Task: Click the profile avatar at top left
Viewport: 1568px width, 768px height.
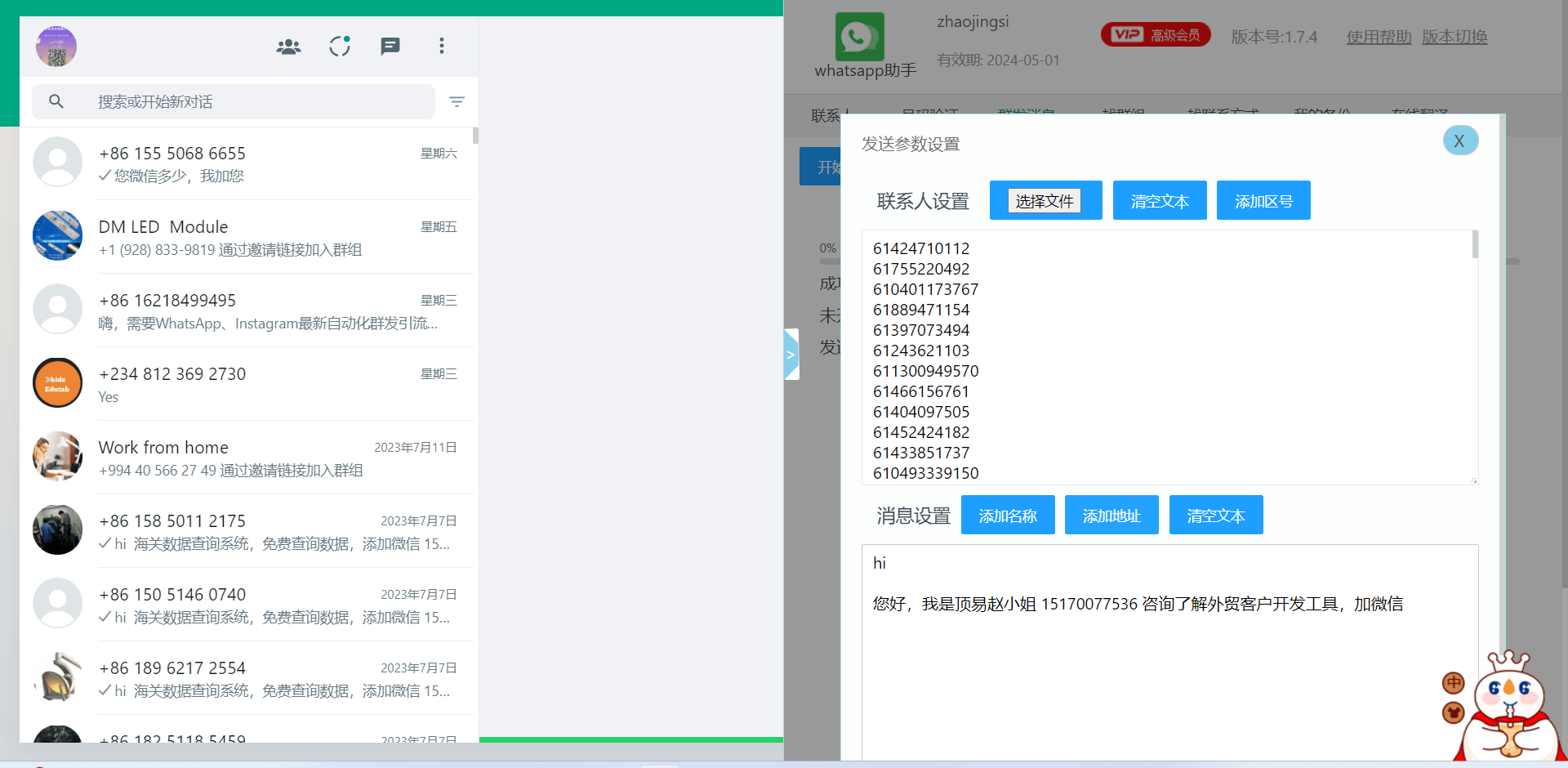Action: tap(56, 47)
